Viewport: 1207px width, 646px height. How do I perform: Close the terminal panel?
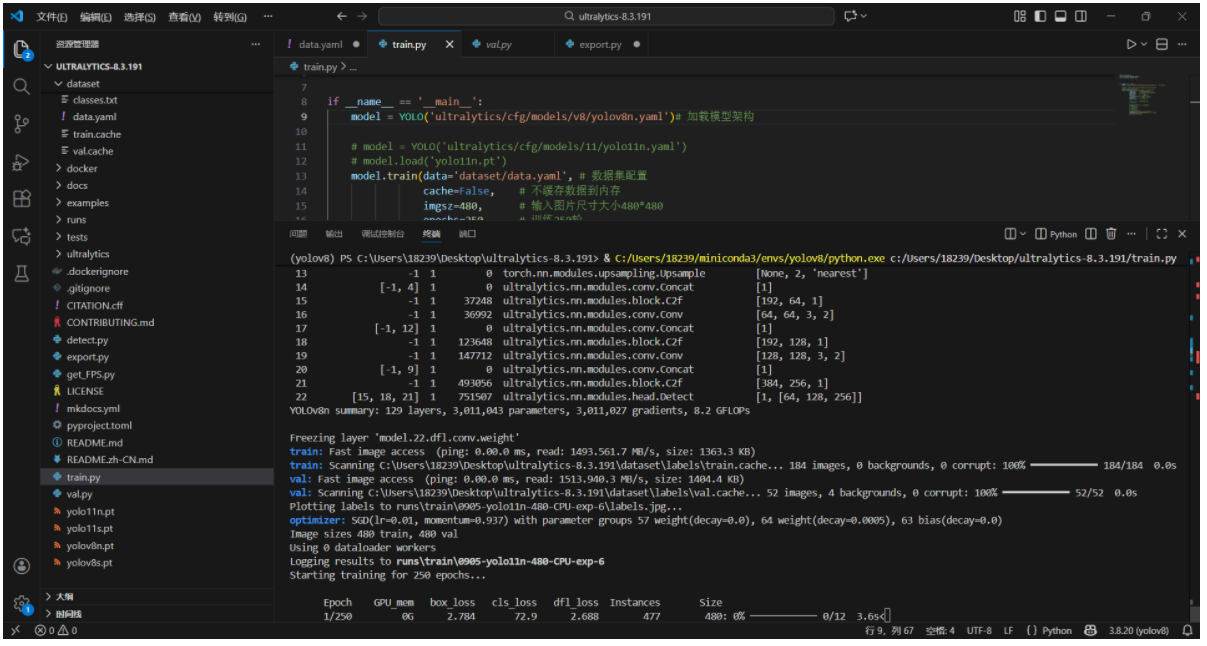[1182, 234]
